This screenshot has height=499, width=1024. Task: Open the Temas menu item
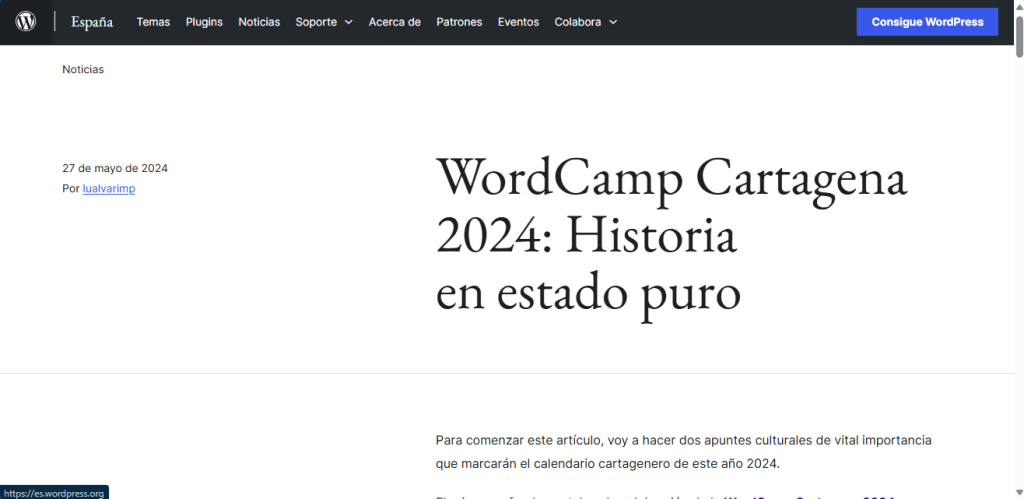(x=153, y=22)
